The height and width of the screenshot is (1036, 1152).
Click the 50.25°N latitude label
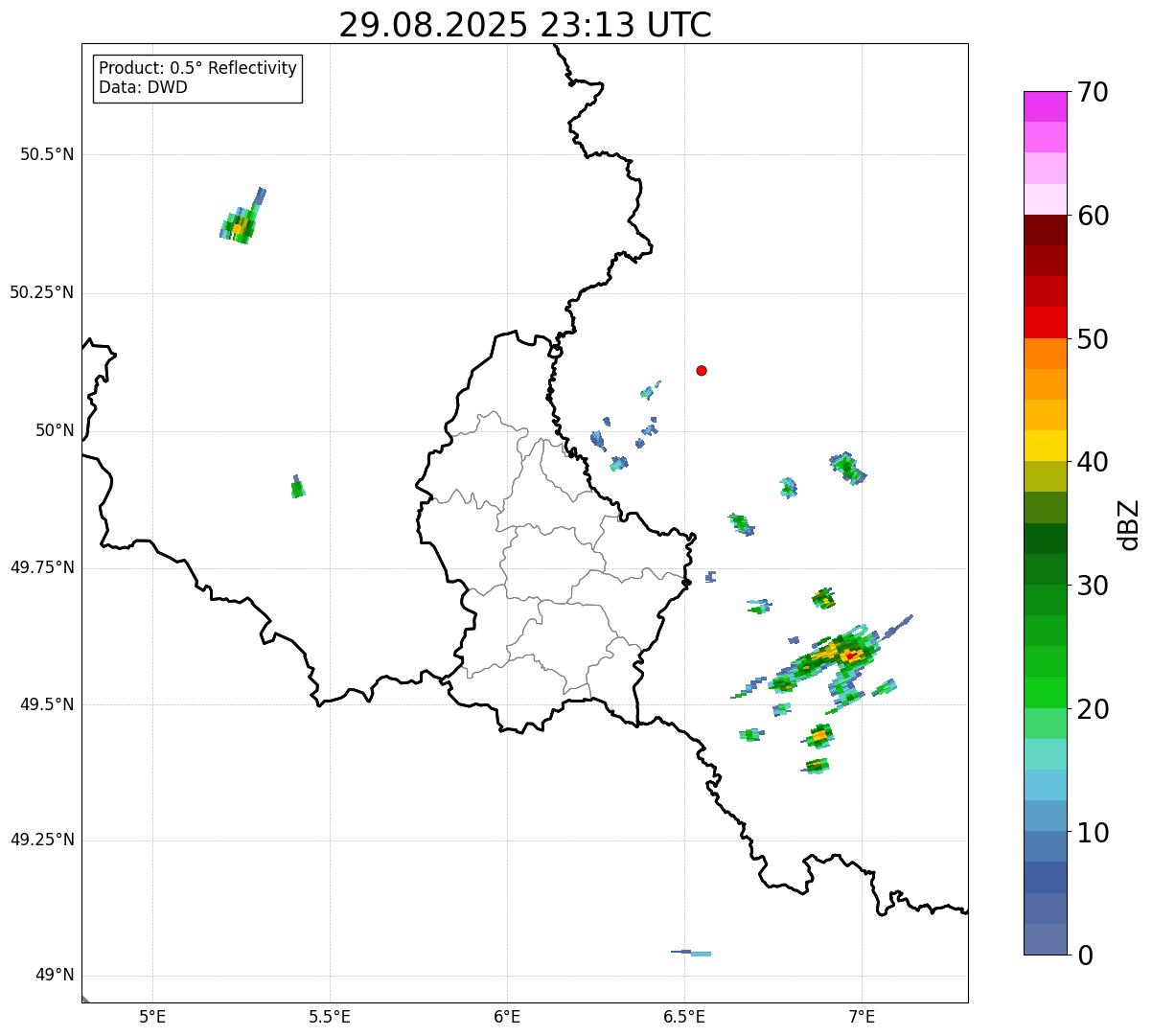point(41,293)
